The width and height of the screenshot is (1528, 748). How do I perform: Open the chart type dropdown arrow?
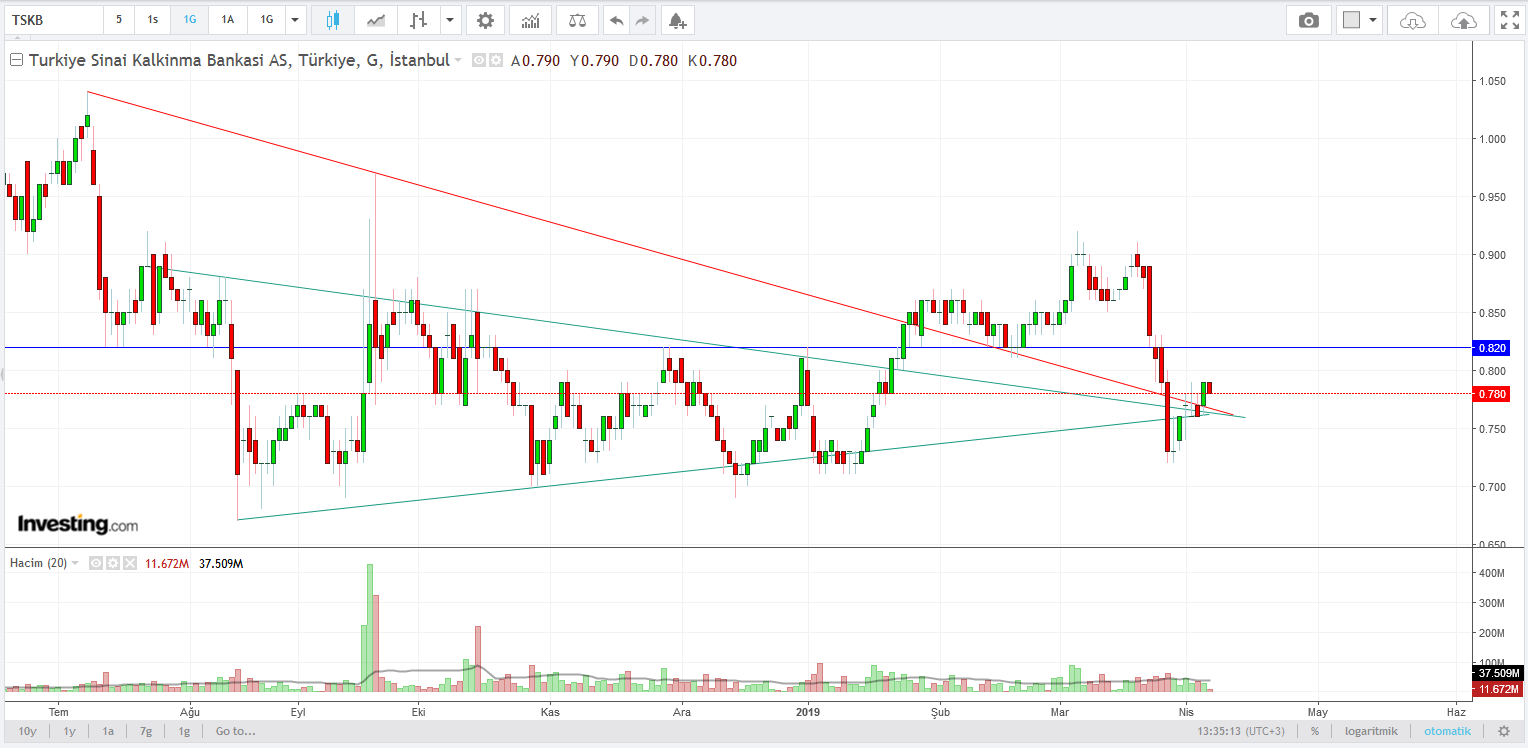[x=449, y=20]
